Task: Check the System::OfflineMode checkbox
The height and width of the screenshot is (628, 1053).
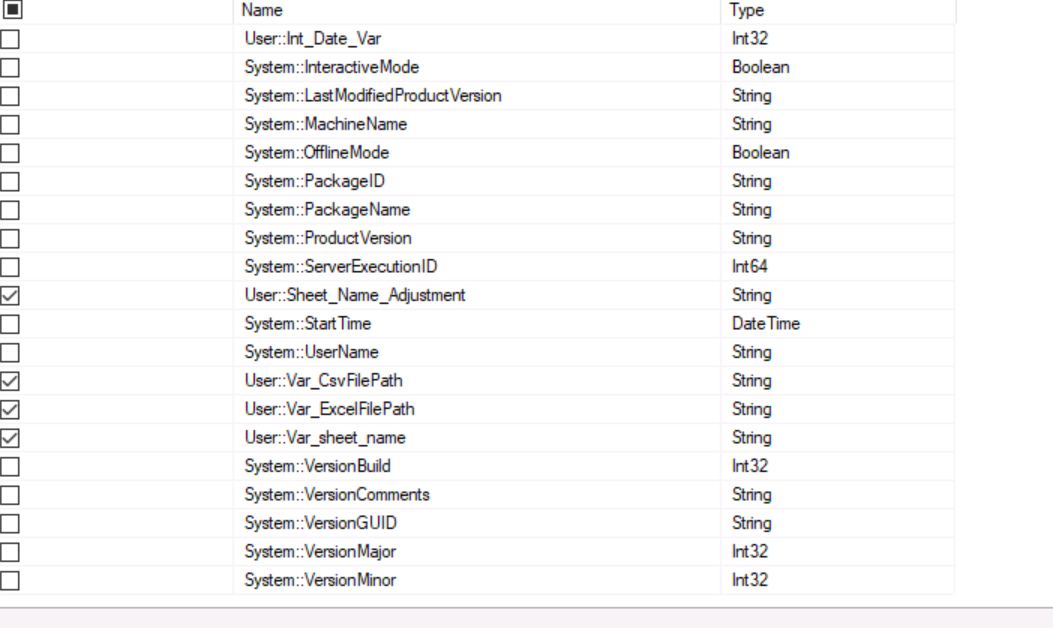Action: [11, 153]
